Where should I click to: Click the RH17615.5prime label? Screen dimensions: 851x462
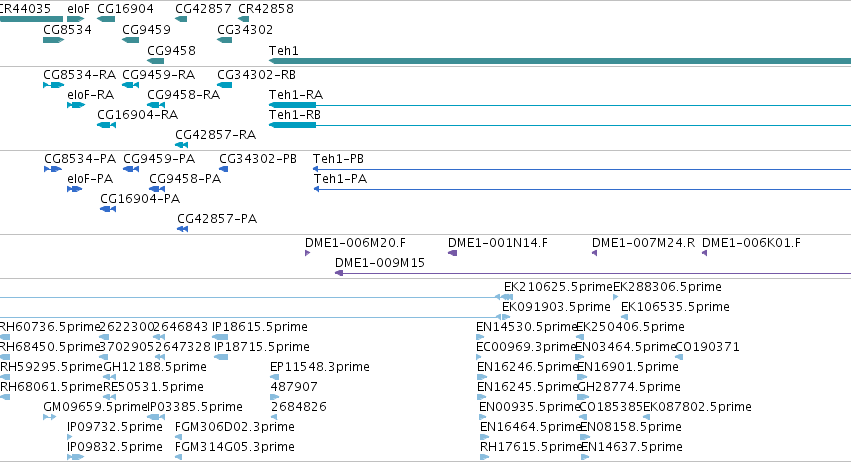click(531, 447)
